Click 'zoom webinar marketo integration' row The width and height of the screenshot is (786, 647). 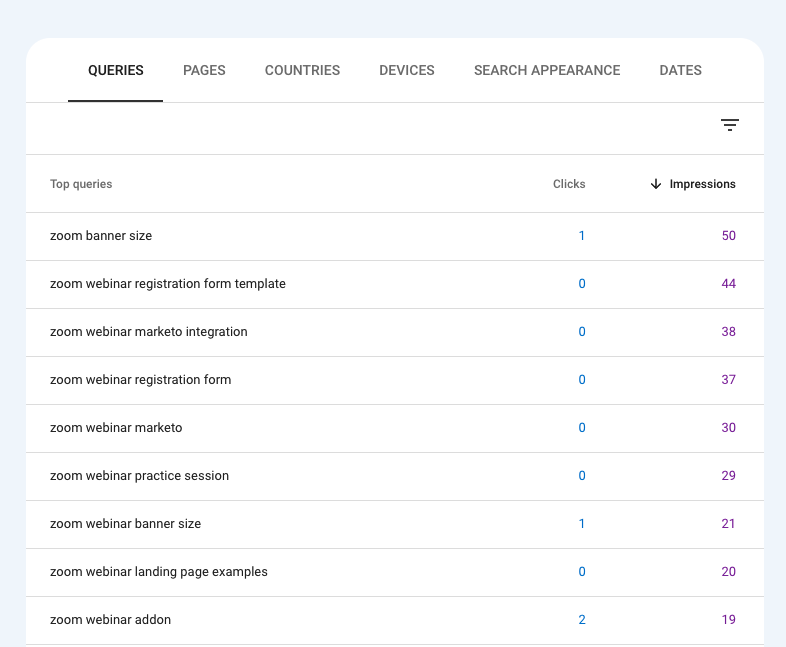pos(149,332)
